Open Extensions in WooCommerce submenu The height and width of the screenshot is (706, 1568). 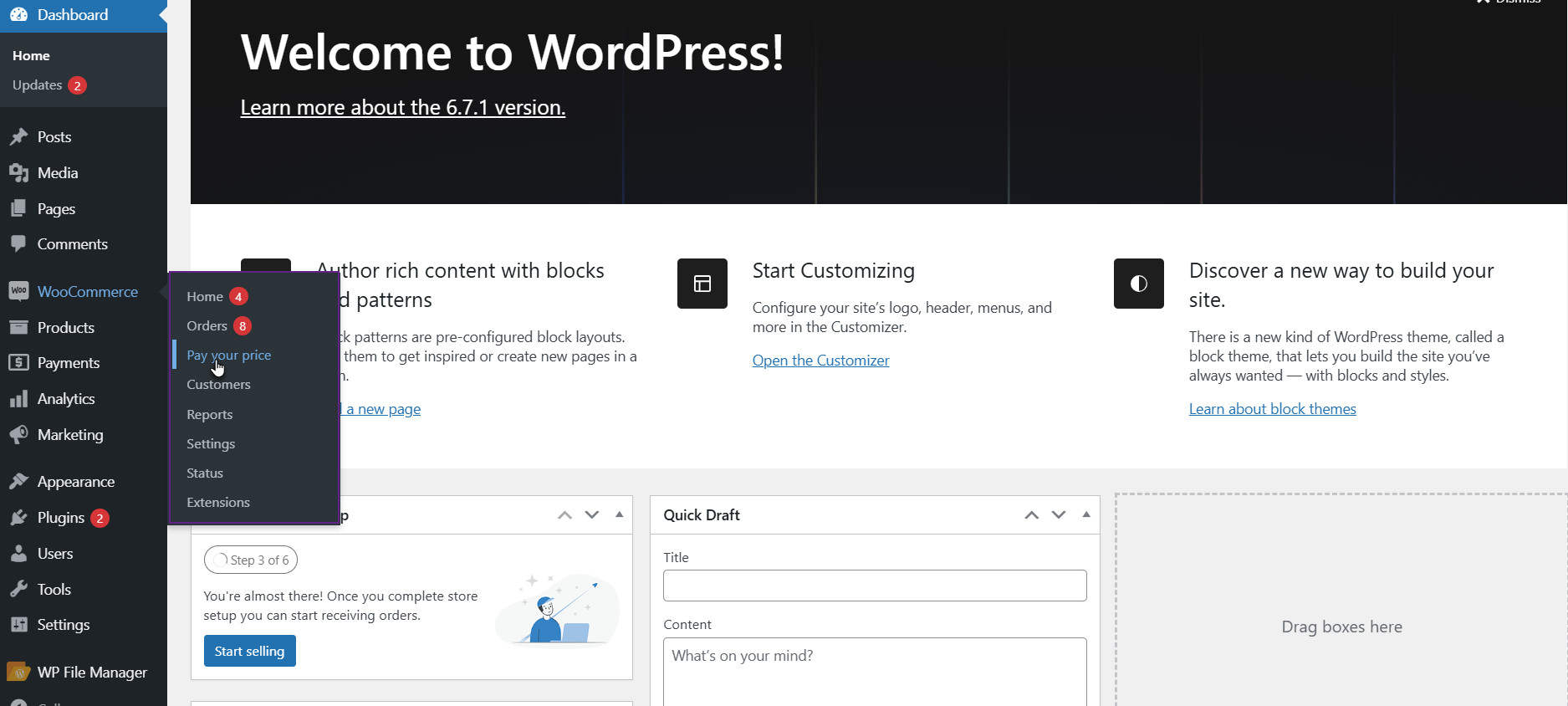pos(218,502)
